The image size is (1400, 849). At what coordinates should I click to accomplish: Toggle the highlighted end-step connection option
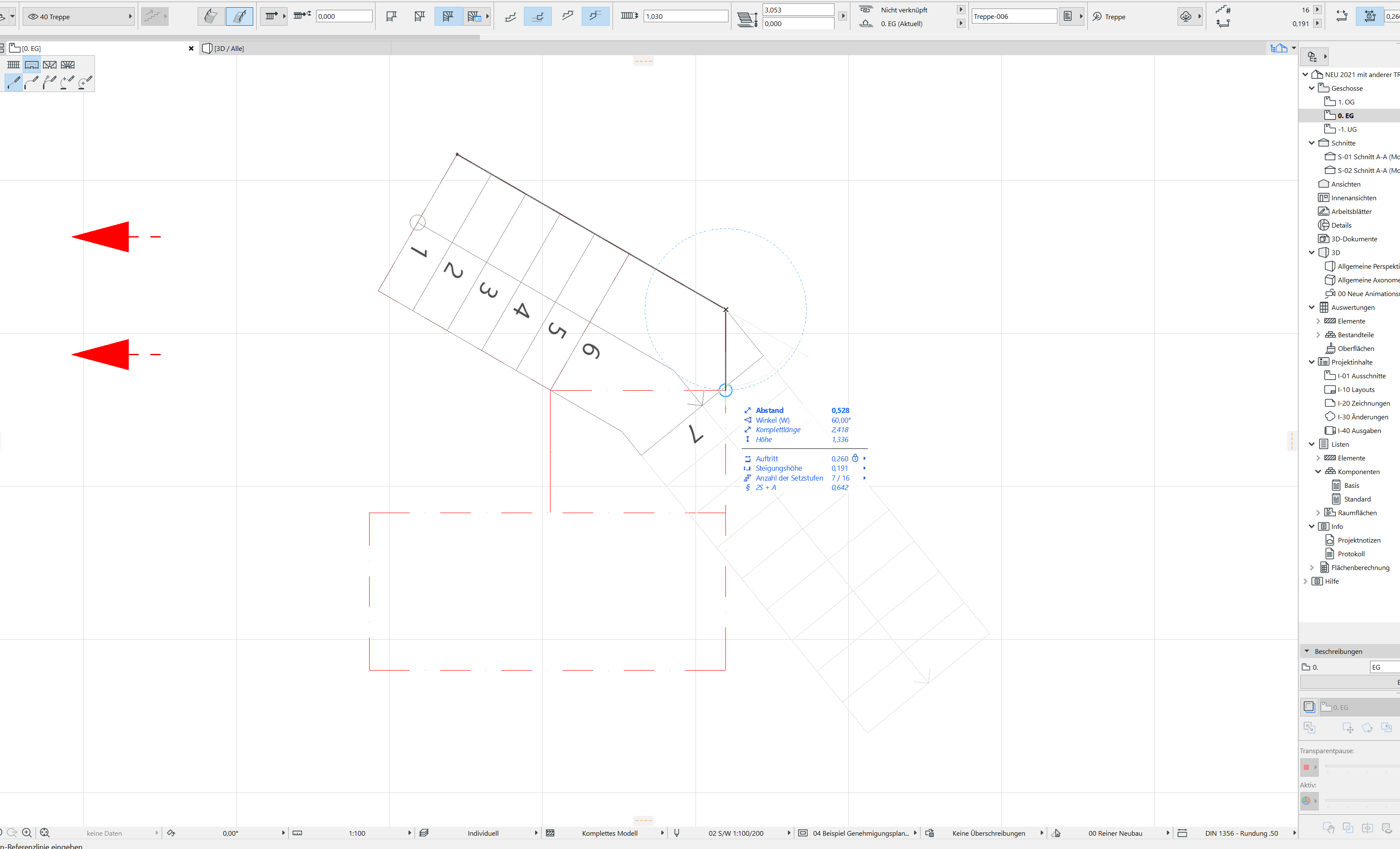point(595,17)
